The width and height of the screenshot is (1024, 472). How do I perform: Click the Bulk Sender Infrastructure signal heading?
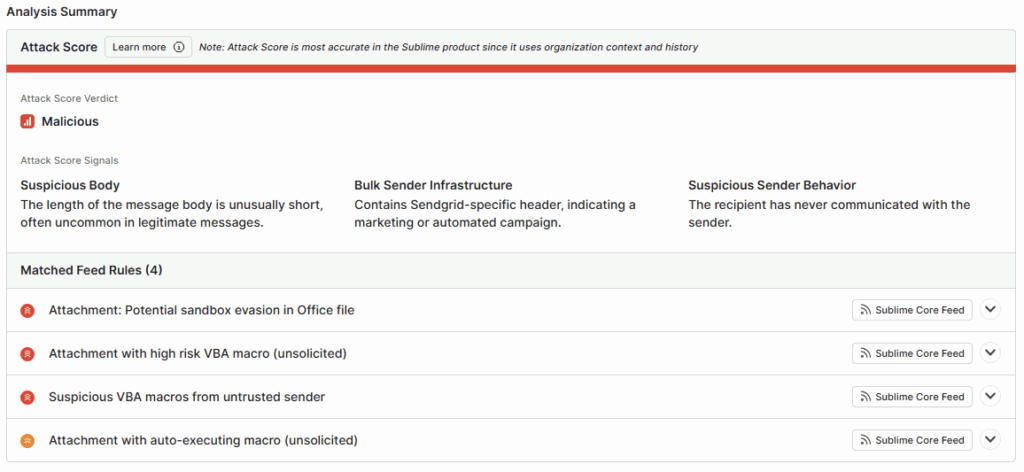click(433, 185)
